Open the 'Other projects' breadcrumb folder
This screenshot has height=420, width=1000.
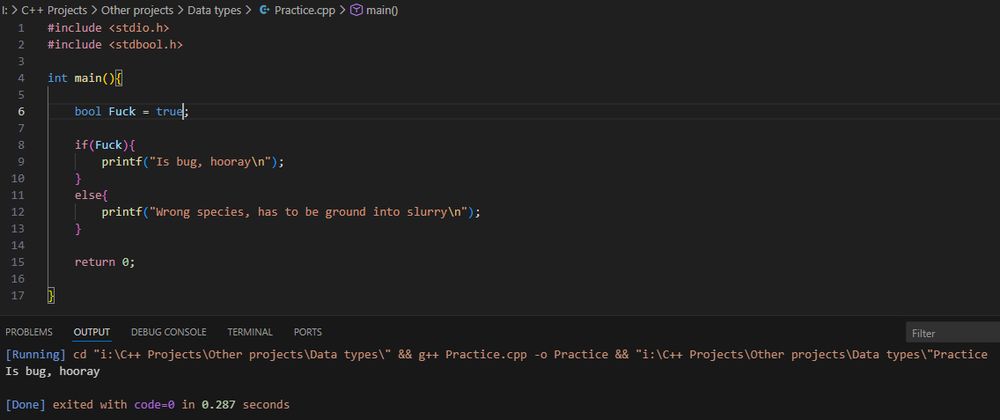[x=137, y=10]
